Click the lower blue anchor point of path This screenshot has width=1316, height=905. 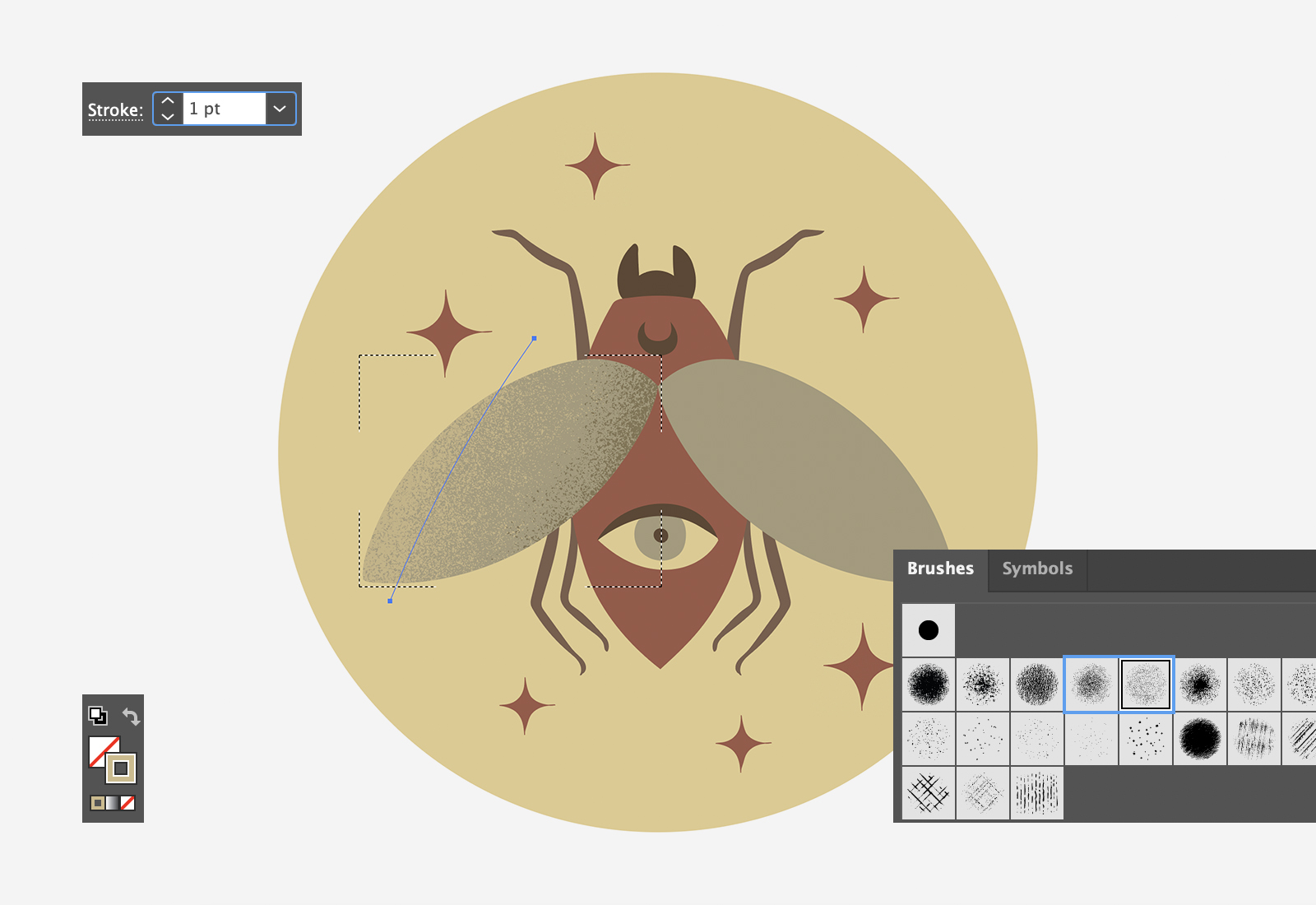coord(390,601)
